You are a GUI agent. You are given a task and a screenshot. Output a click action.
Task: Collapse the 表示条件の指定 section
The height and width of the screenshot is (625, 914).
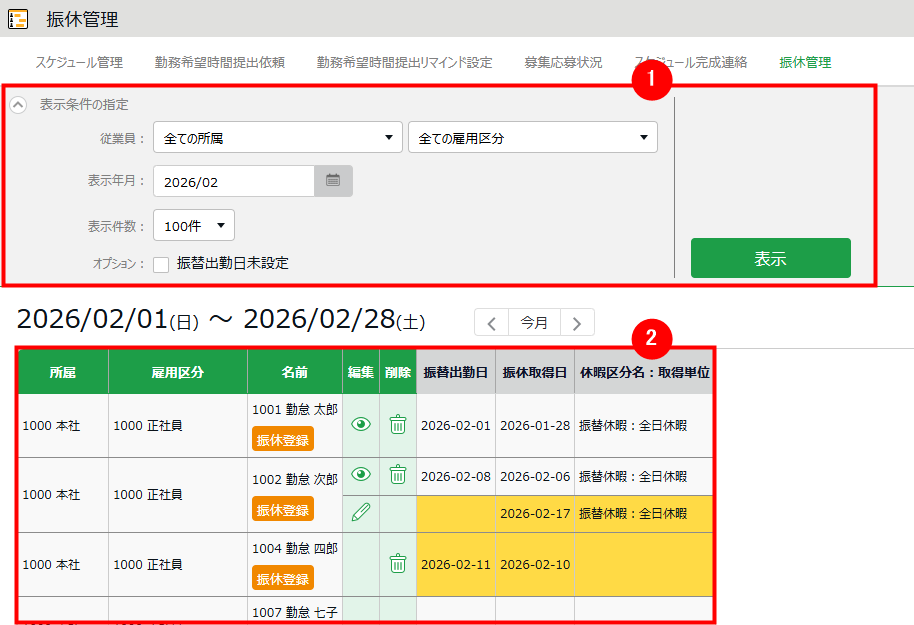(18, 104)
